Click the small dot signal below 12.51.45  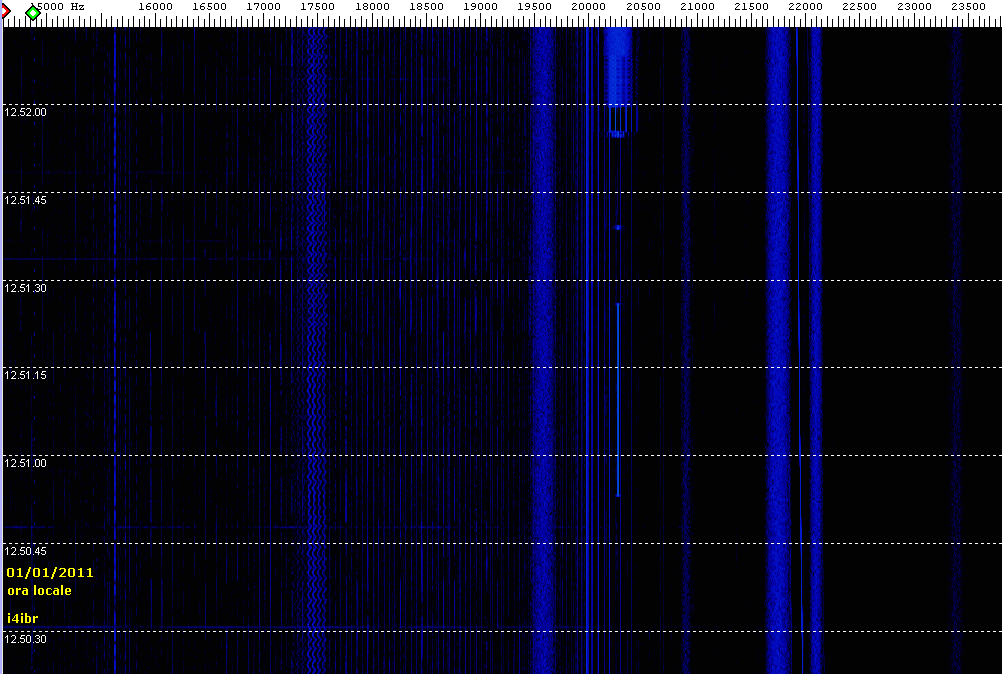coord(618,227)
